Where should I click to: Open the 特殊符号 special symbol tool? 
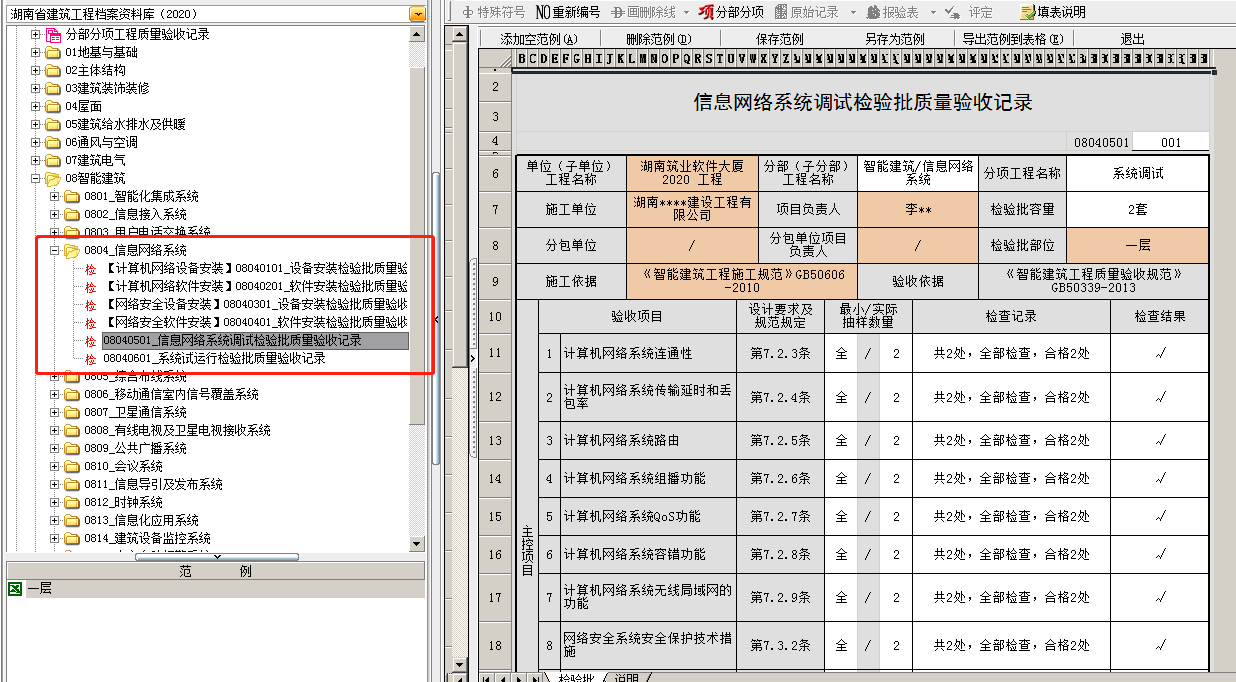click(x=494, y=12)
